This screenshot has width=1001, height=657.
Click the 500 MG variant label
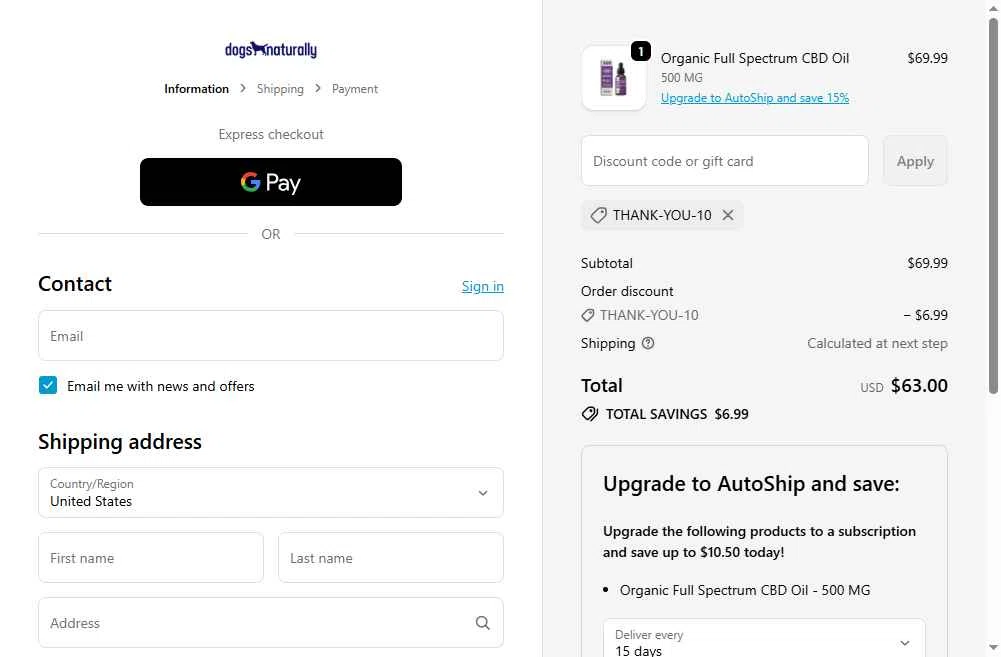[x=682, y=78]
